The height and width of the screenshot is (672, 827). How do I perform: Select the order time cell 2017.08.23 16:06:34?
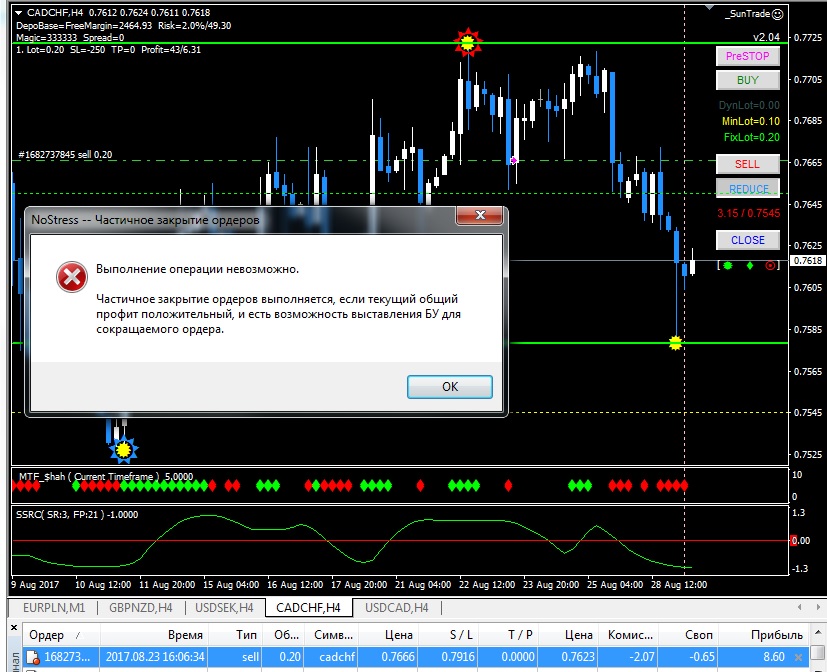[155, 657]
